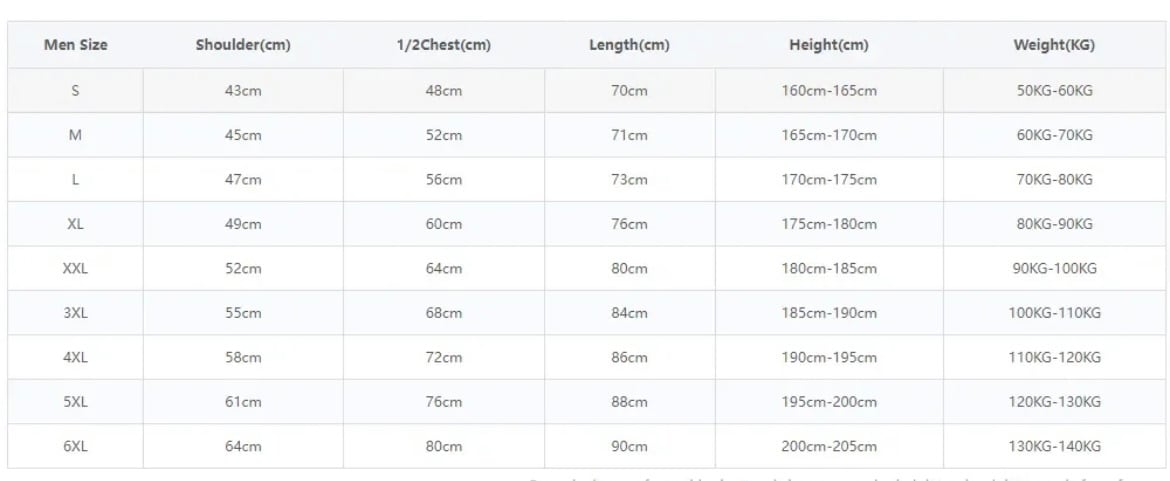Select the 195cm-200cm height cell
The width and height of the screenshot is (1170, 481).
tap(829, 402)
